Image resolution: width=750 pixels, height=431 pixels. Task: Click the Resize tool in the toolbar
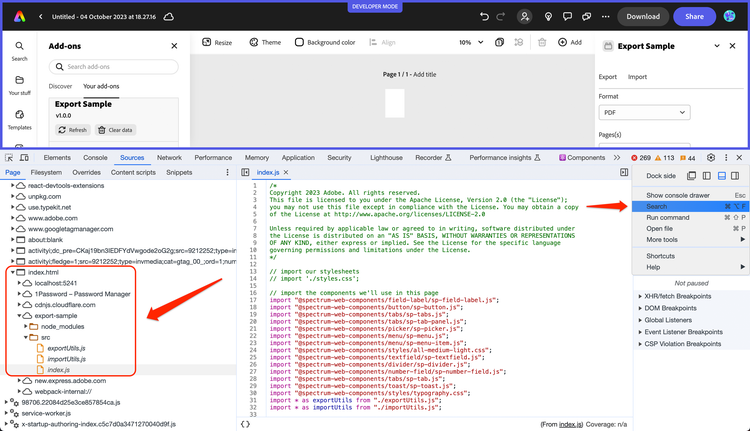(217, 43)
